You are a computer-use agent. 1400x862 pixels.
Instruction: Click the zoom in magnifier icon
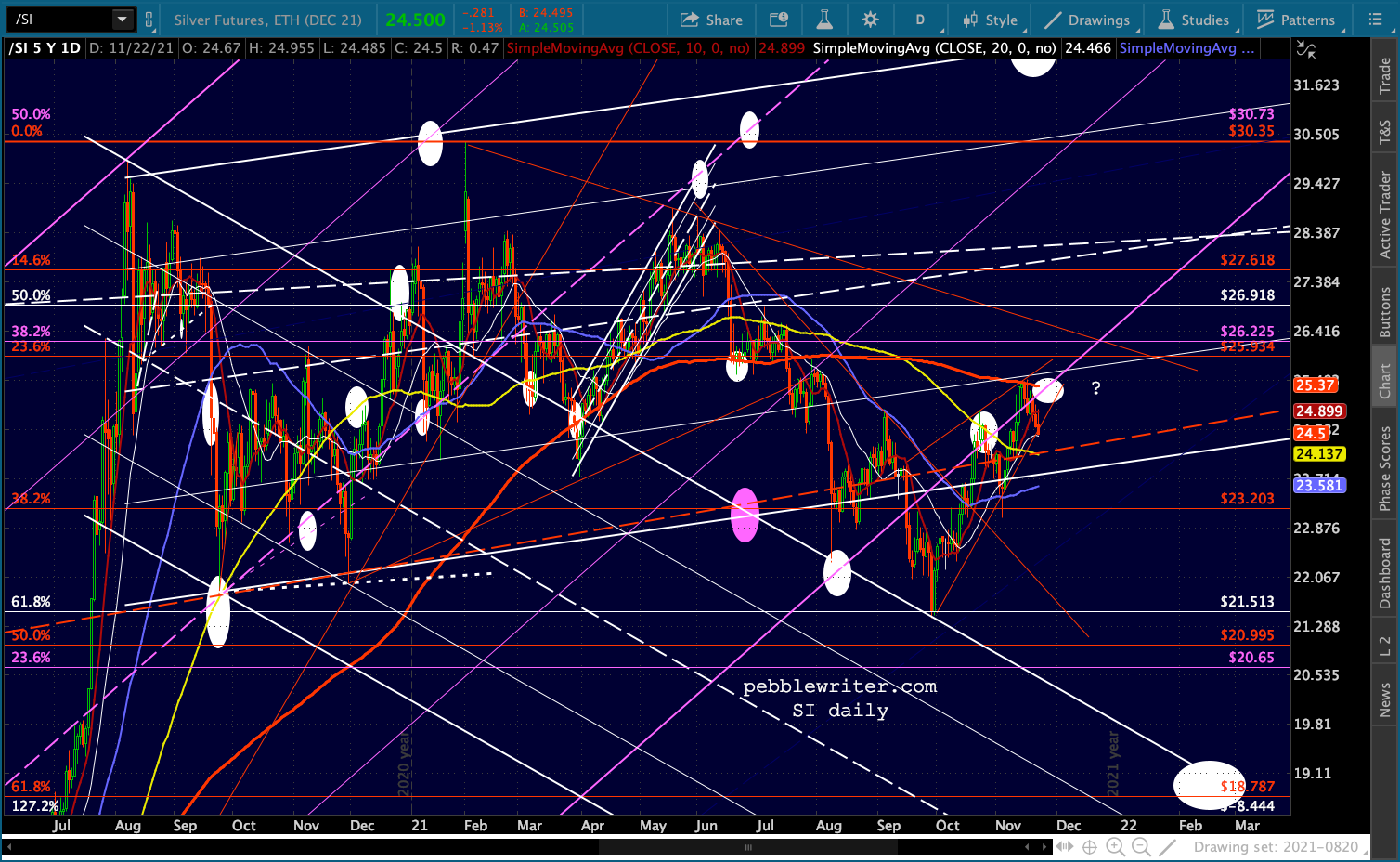[x=1115, y=847]
